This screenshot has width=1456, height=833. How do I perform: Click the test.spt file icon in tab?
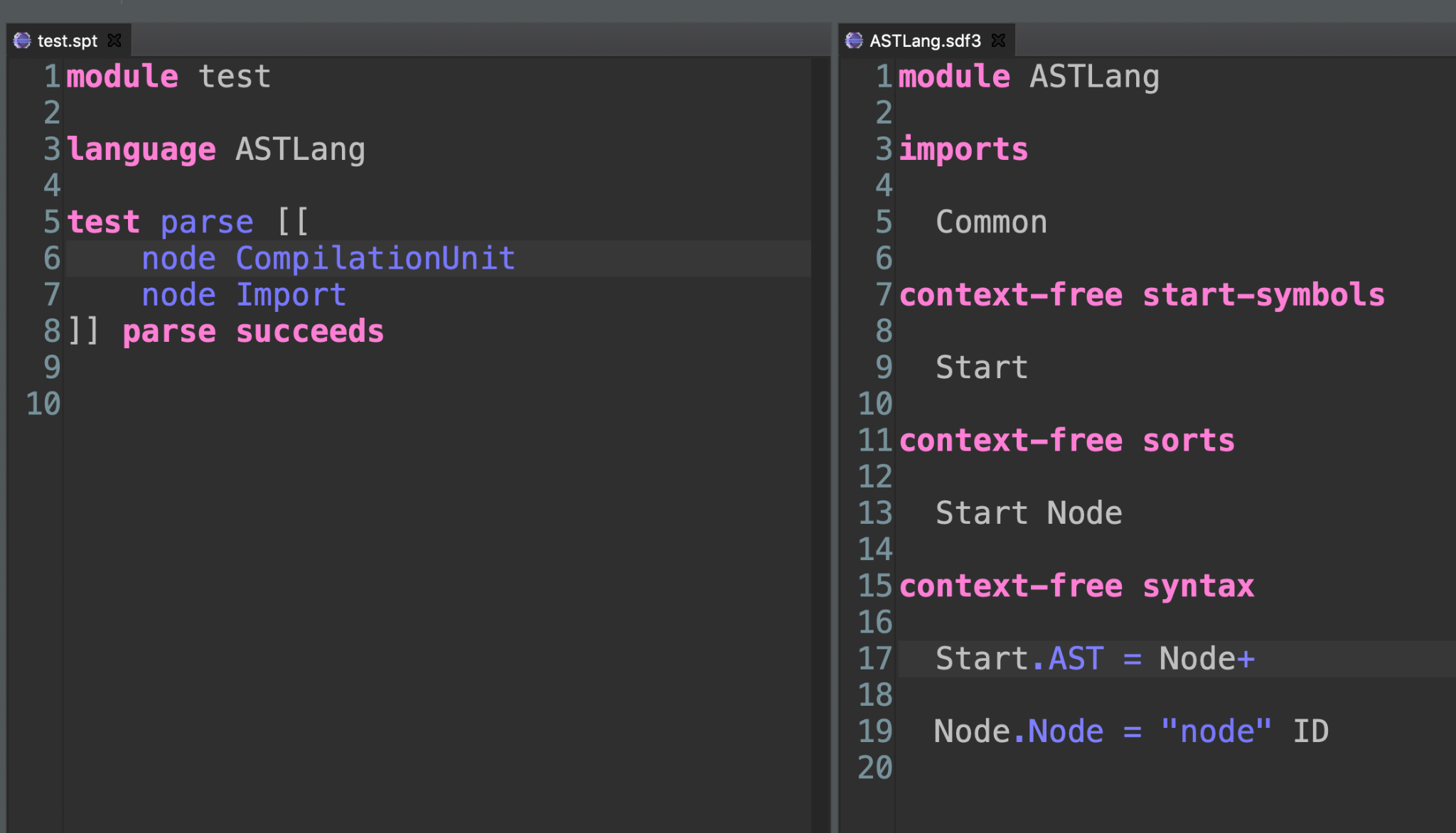[22, 41]
